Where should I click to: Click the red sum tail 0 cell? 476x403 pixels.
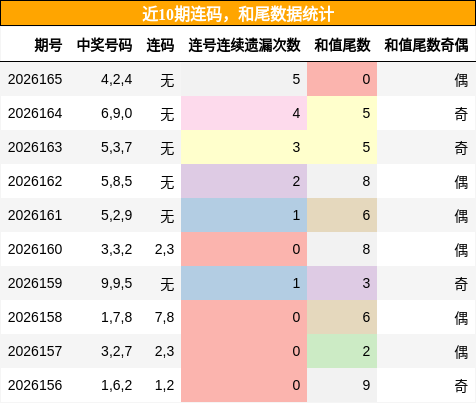(x=342, y=79)
